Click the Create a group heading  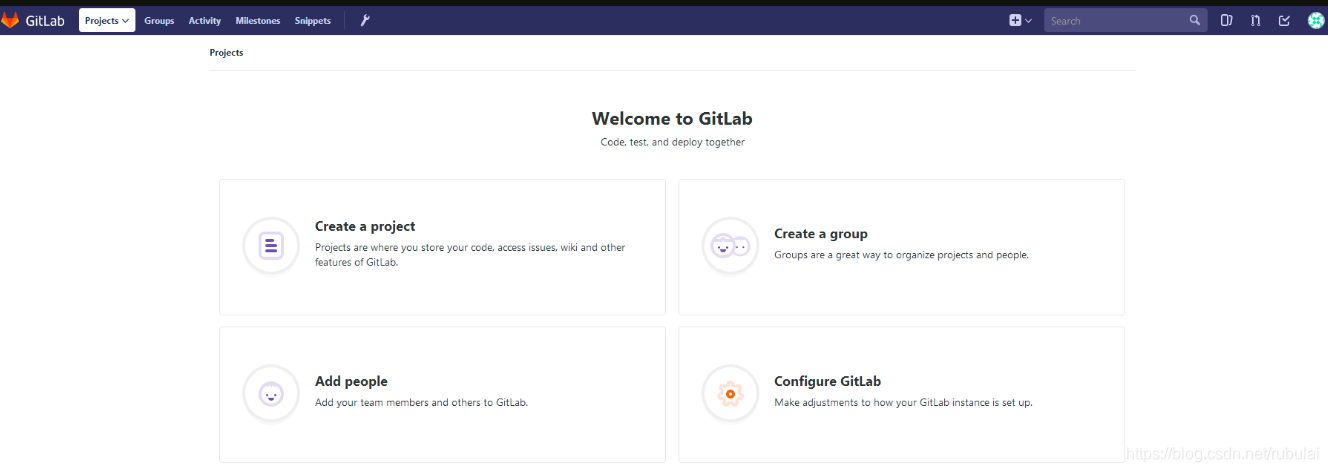tap(821, 234)
